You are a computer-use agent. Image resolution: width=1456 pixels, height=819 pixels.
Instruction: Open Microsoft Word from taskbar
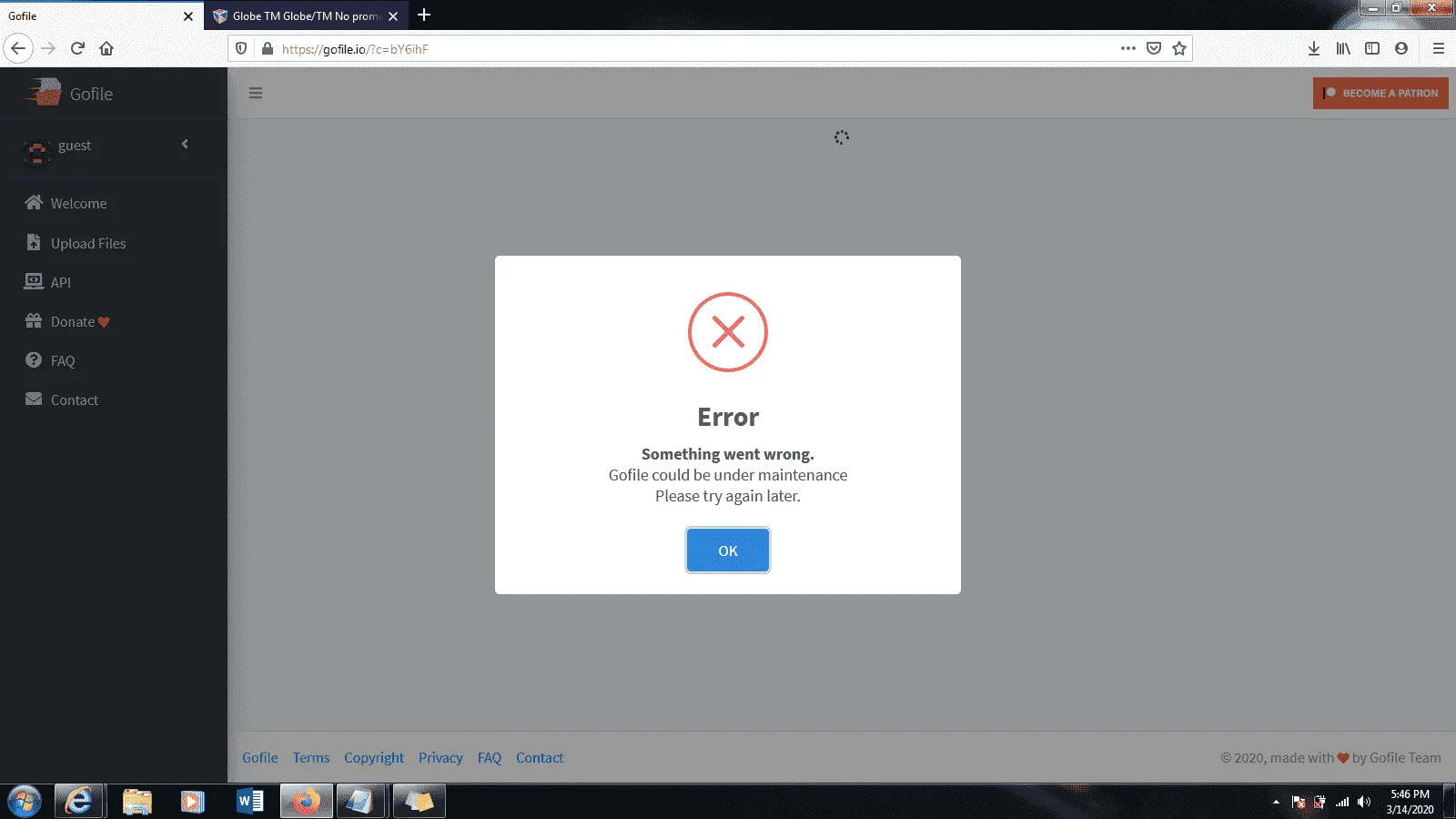coord(249,802)
